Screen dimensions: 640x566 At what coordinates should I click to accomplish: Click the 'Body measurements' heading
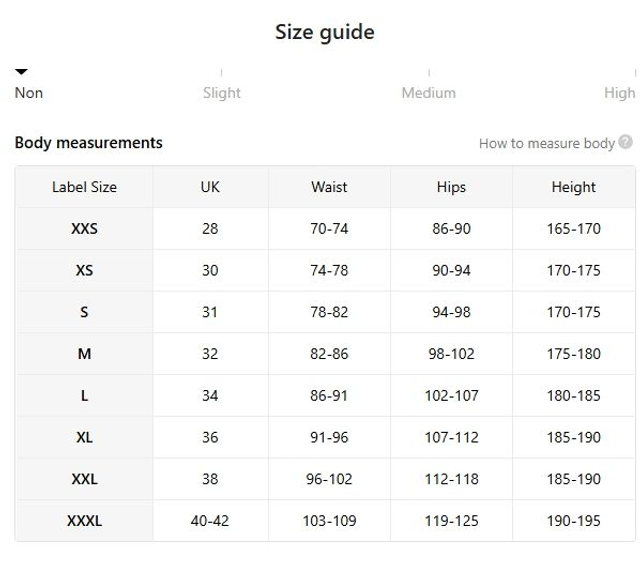pos(88,143)
